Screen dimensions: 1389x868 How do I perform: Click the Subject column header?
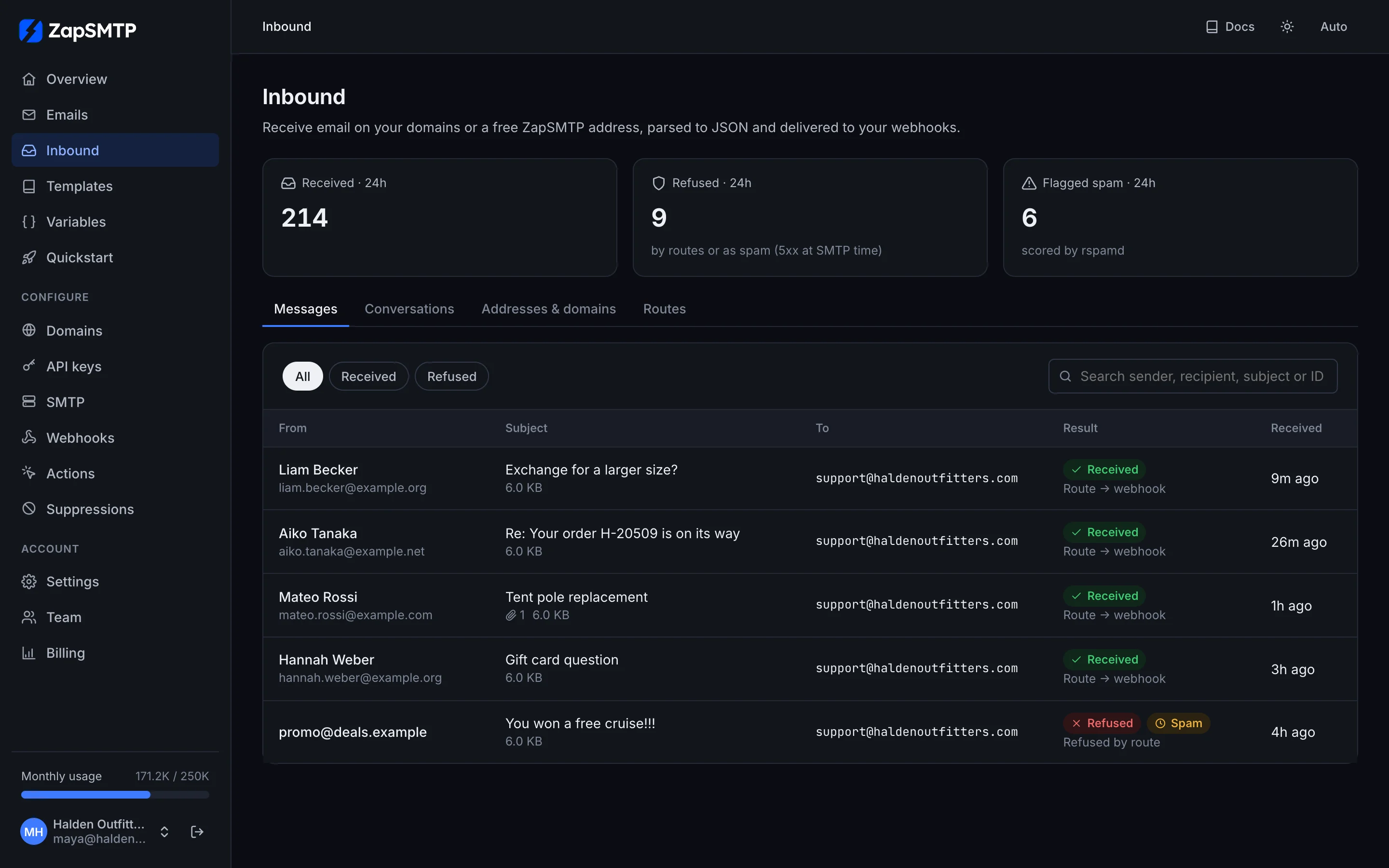click(526, 428)
